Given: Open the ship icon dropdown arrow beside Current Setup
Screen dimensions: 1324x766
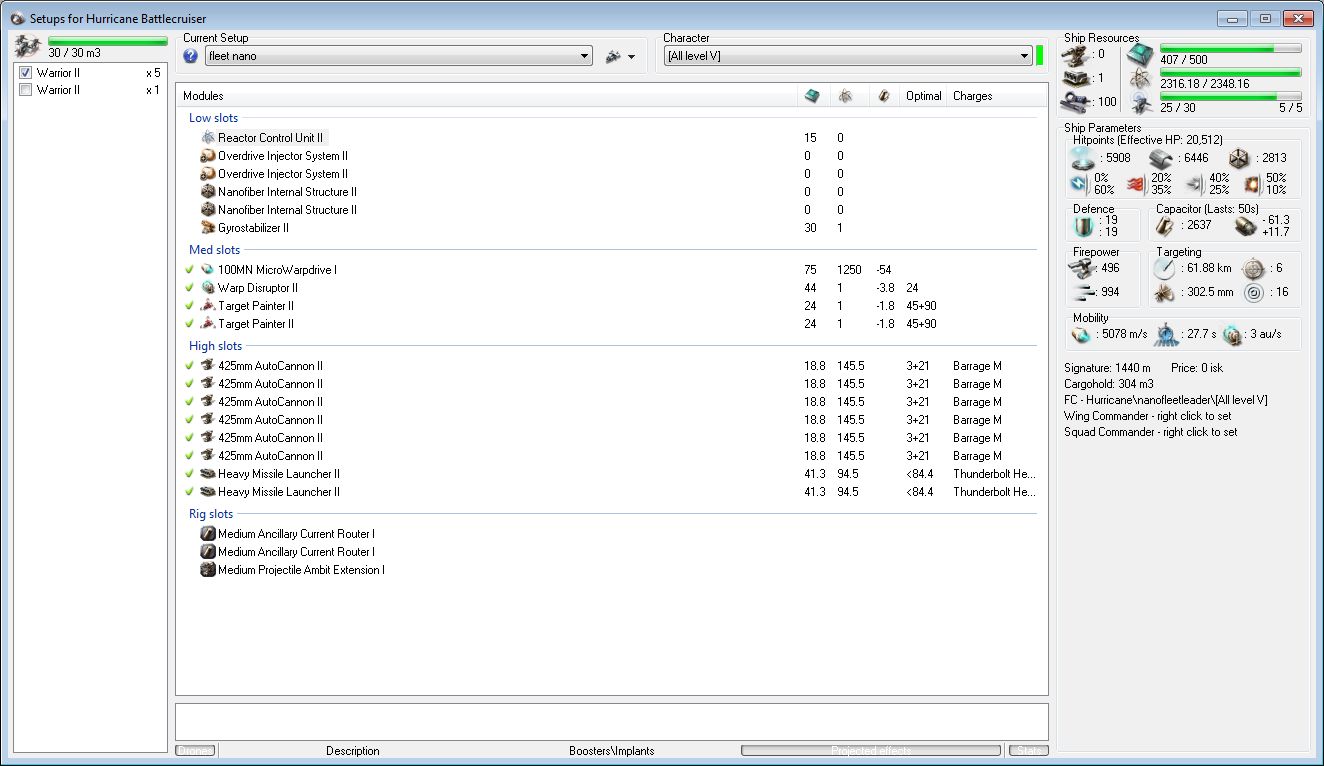Looking at the screenshot, I should pyautogui.click(x=632, y=57).
